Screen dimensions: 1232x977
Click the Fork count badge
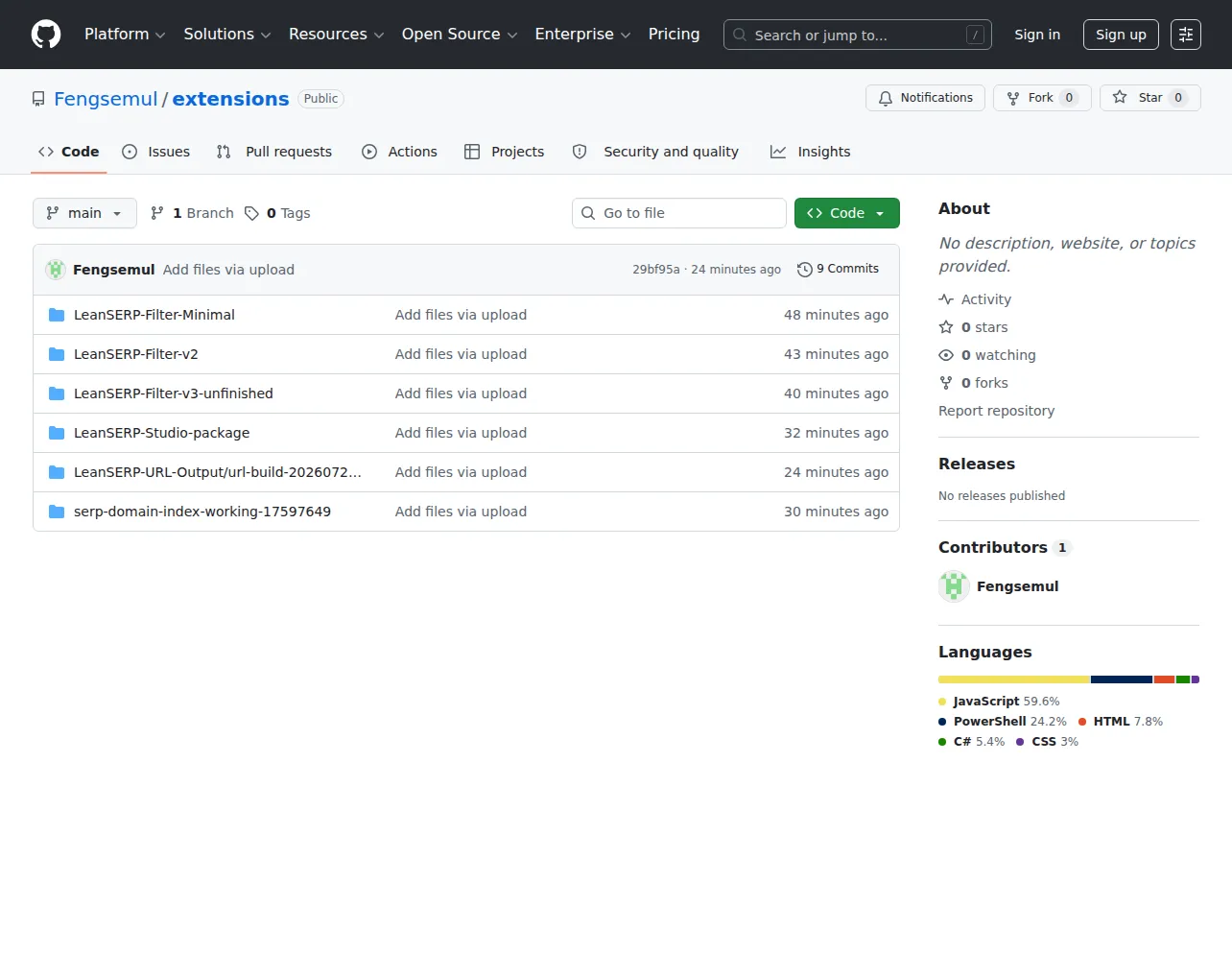pos(1069,98)
